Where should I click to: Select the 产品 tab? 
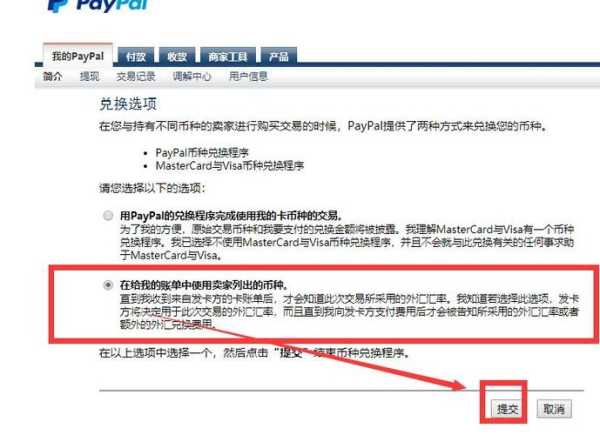[x=279, y=57]
